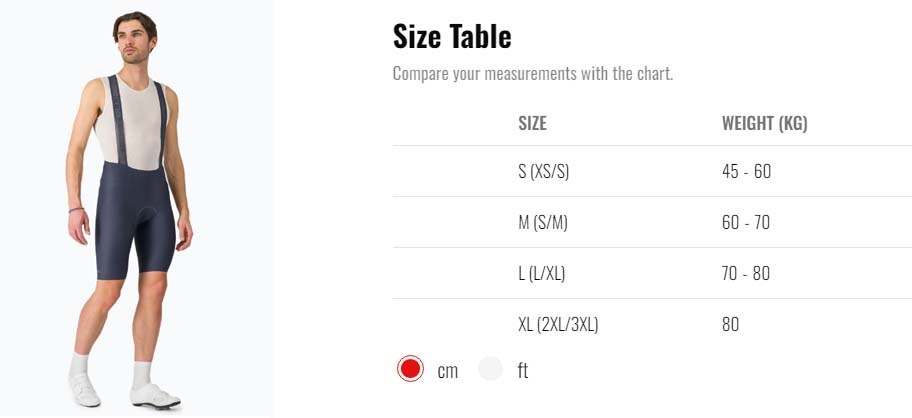
Task: Click the 45 - 60 weight value
Action: pos(746,171)
